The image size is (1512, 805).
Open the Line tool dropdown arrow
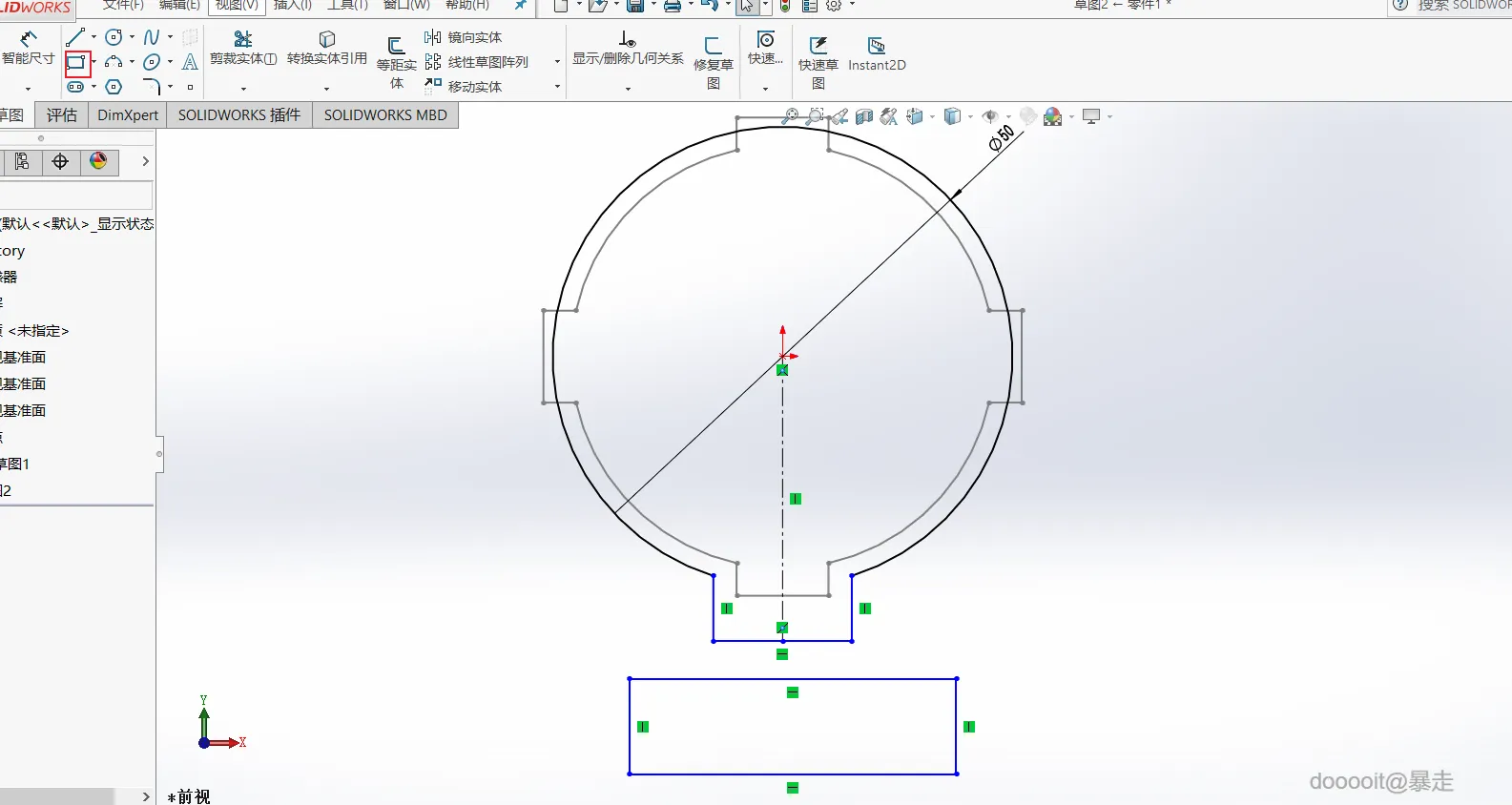pyautogui.click(x=93, y=37)
